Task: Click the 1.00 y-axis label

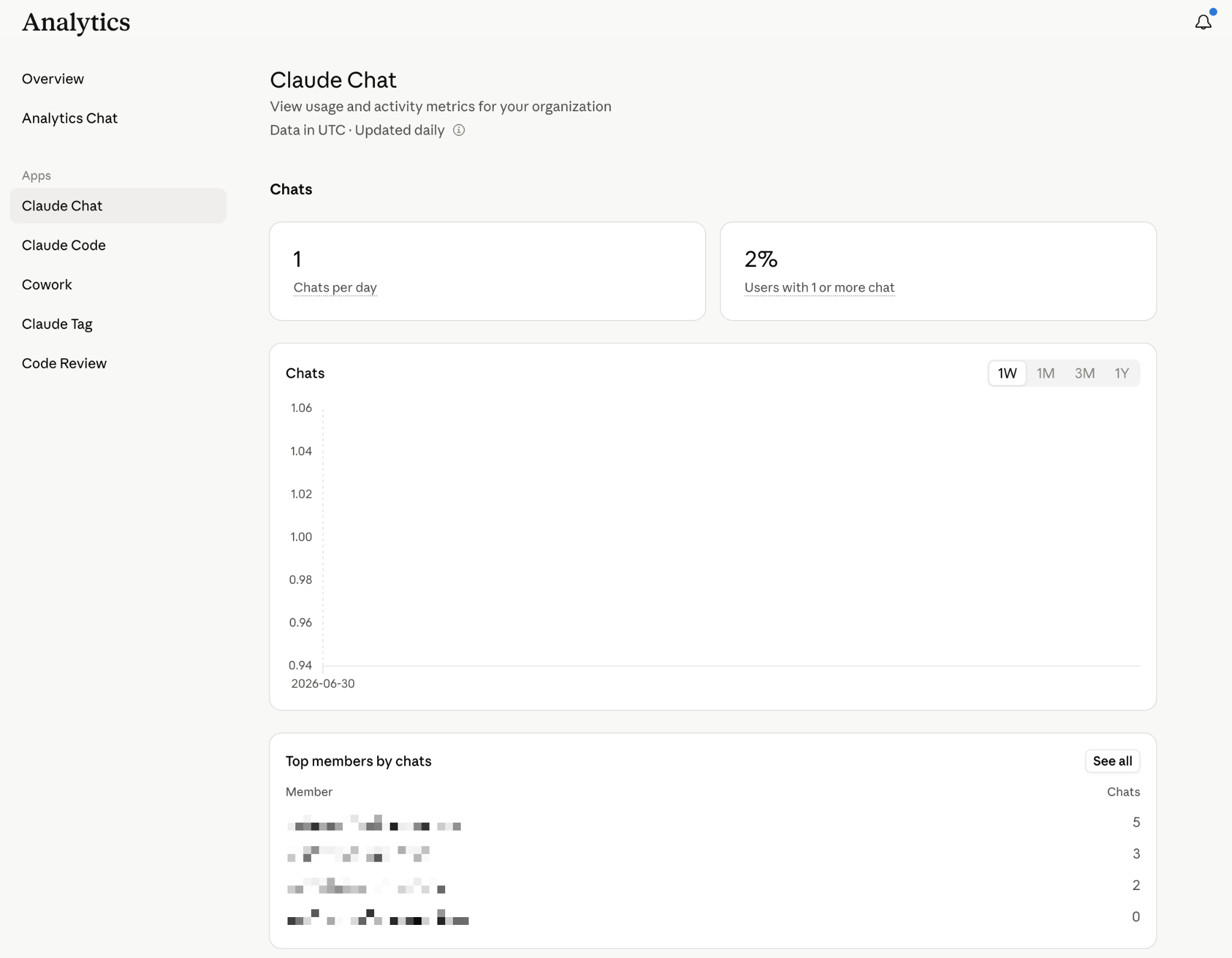Action: 301,536
